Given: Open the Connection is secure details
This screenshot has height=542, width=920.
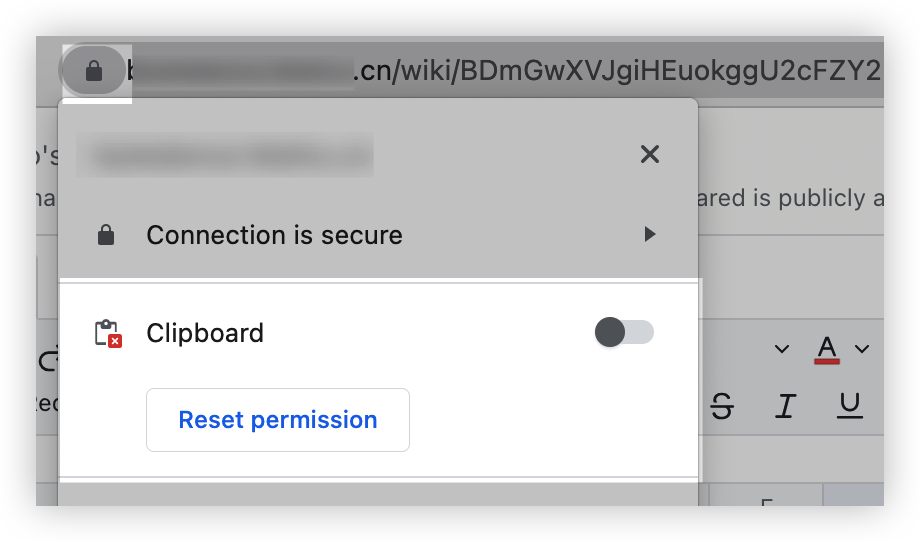Looking at the screenshot, I should point(378,235).
